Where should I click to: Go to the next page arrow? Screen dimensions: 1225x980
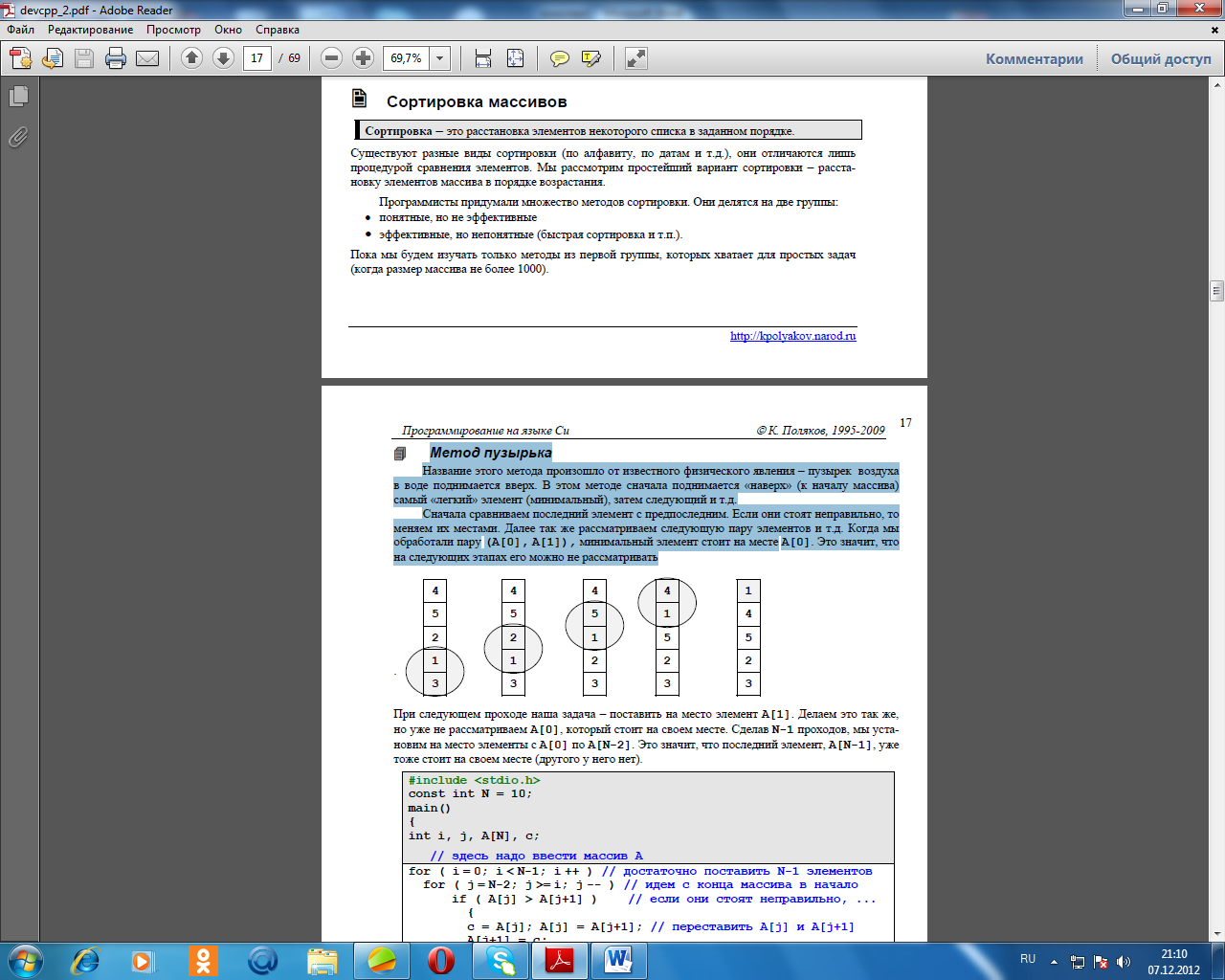[223, 58]
